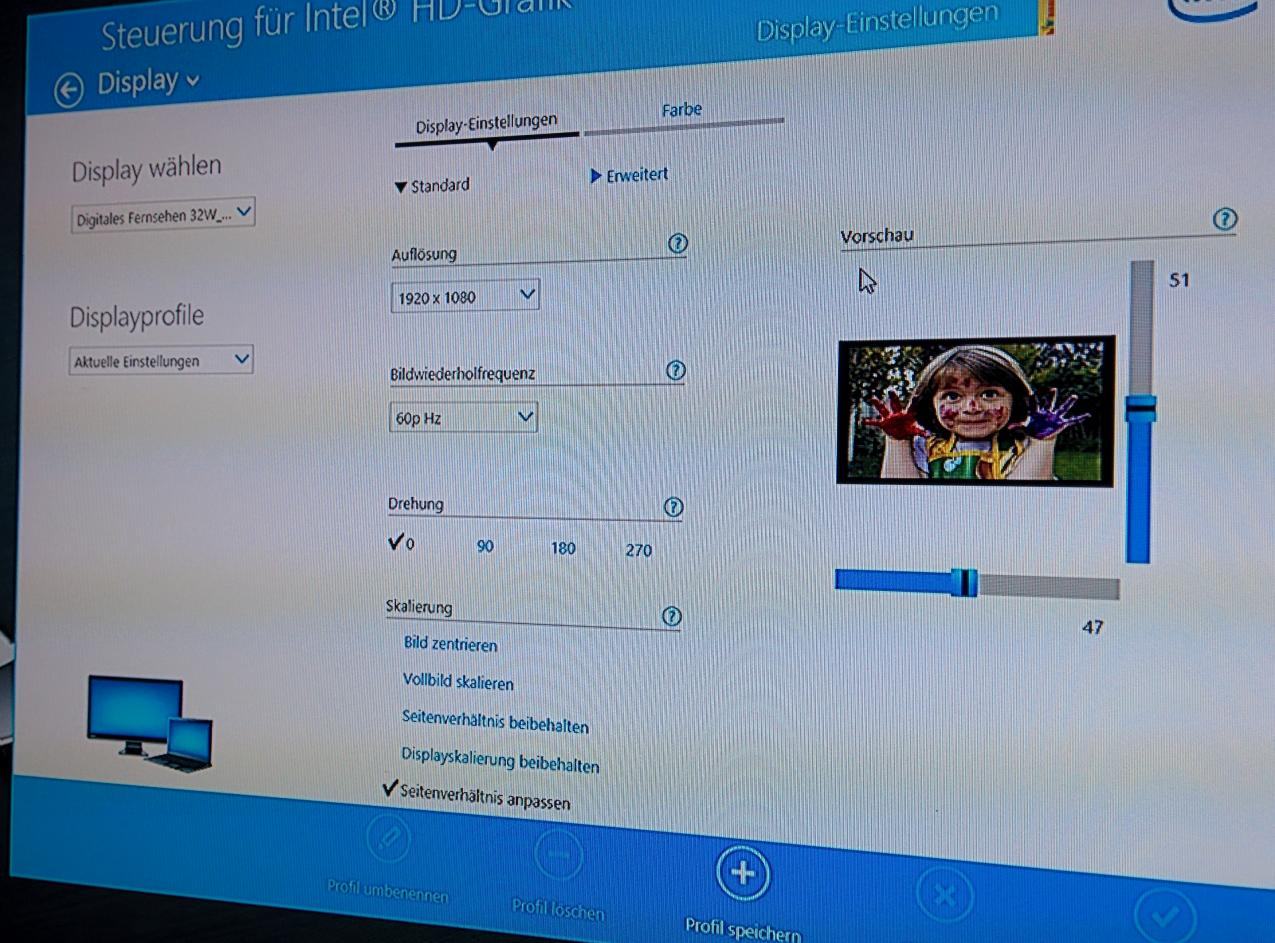Image resolution: width=1275 pixels, height=943 pixels.
Task: Select rotation 90 degrees
Action: pyautogui.click(x=485, y=547)
